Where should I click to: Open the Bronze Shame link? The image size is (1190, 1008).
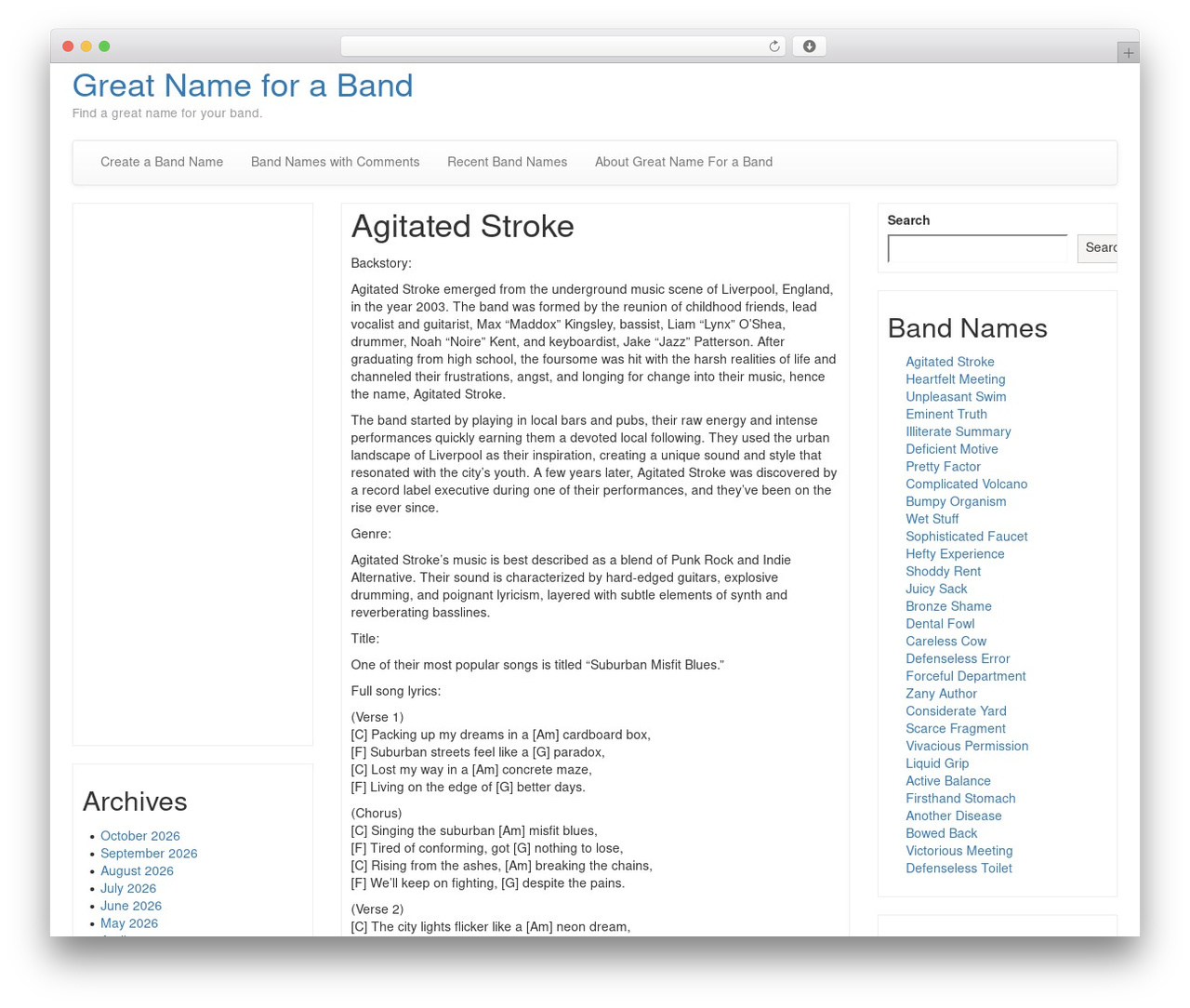[x=948, y=606]
